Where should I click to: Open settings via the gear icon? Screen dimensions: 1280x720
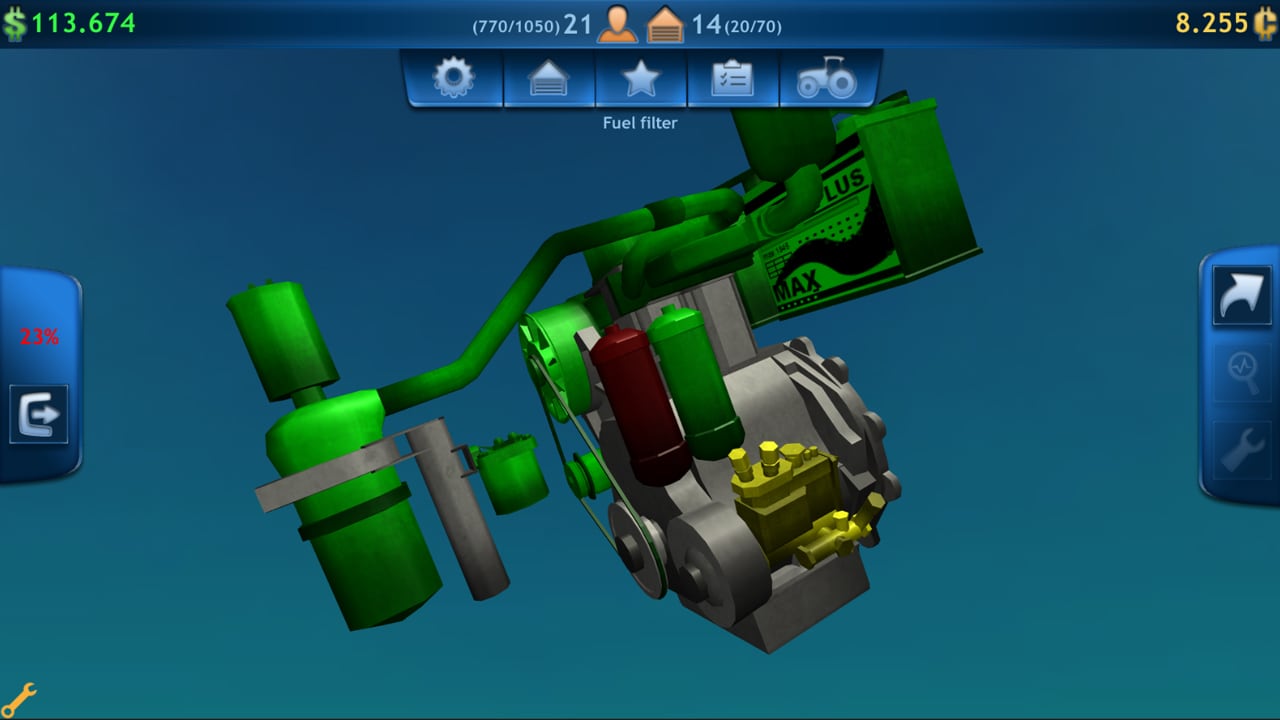[453, 76]
